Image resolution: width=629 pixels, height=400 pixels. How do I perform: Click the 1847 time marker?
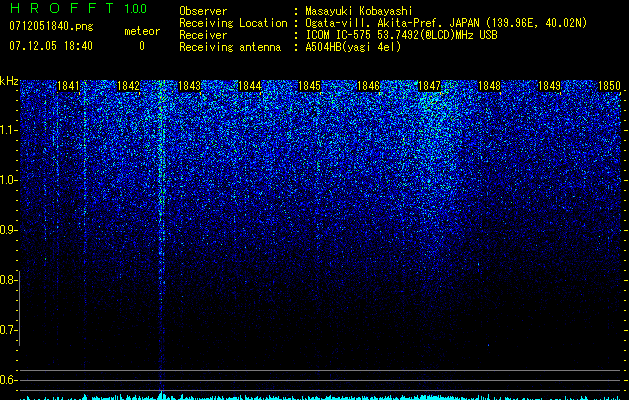(x=429, y=86)
